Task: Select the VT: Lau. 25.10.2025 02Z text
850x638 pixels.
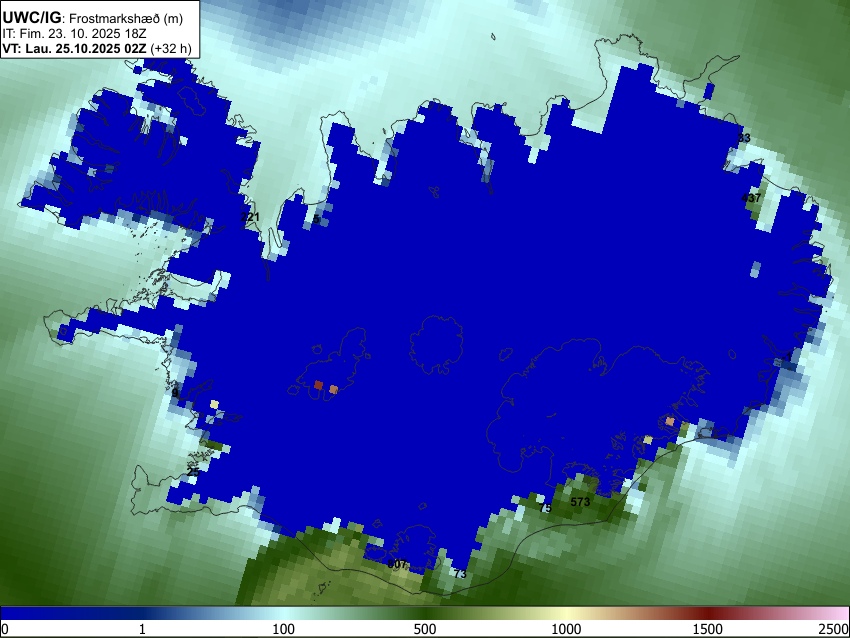Action: (74, 49)
